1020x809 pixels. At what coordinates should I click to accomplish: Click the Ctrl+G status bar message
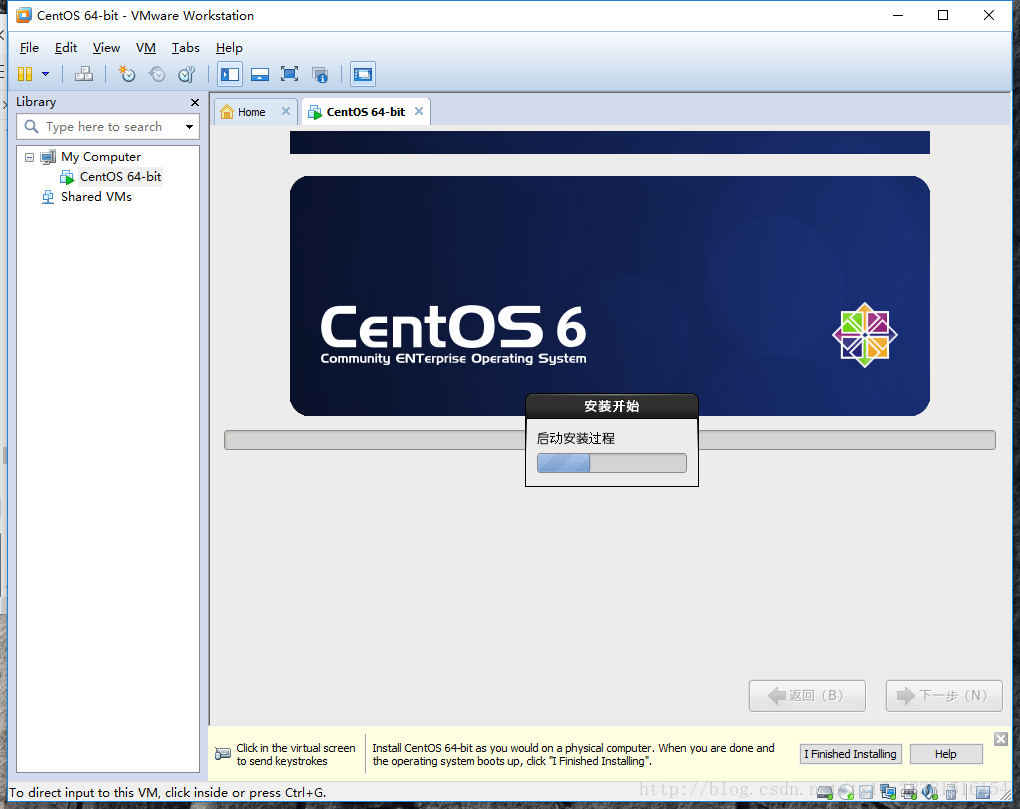(x=168, y=792)
